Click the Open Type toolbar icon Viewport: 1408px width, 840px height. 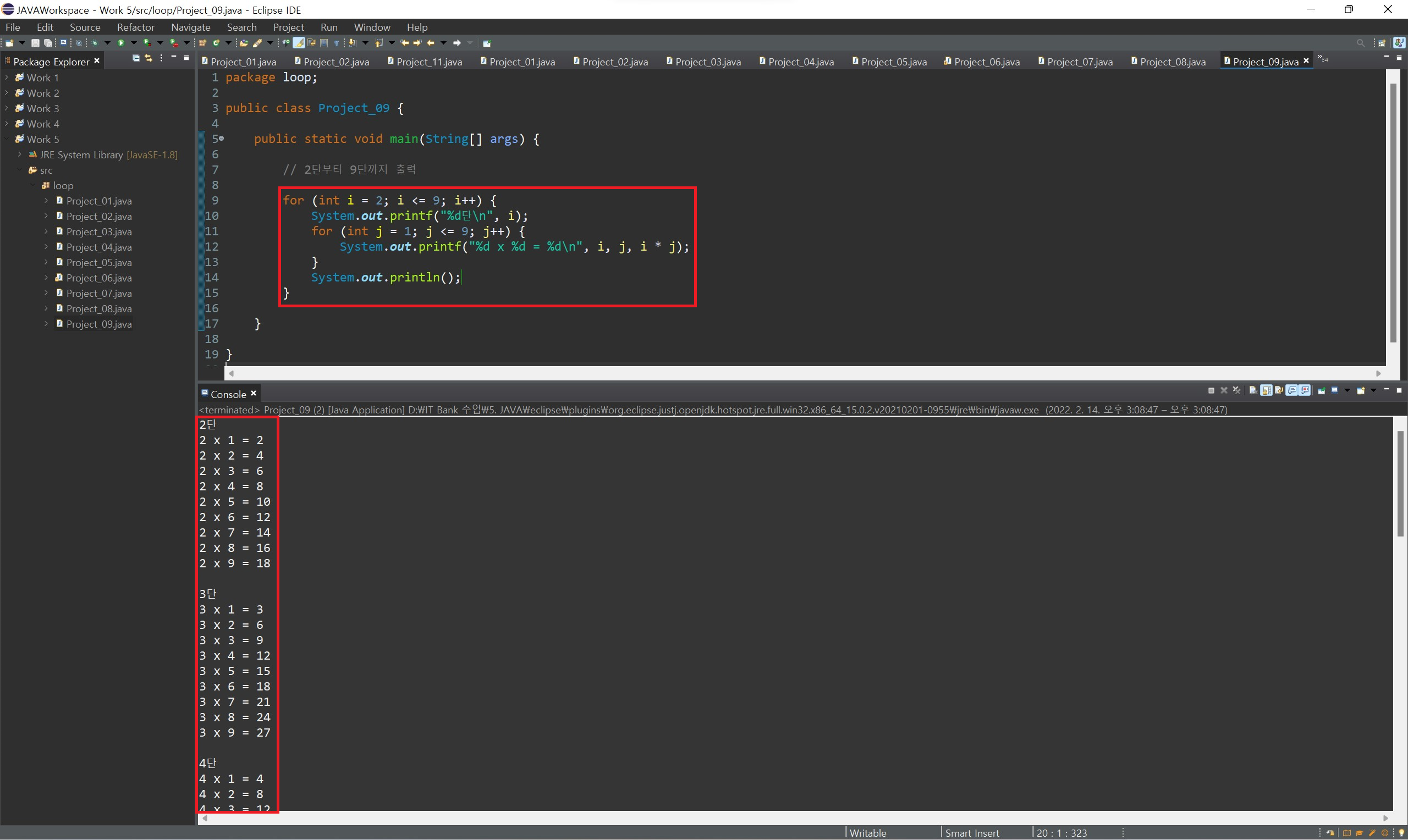(x=244, y=43)
